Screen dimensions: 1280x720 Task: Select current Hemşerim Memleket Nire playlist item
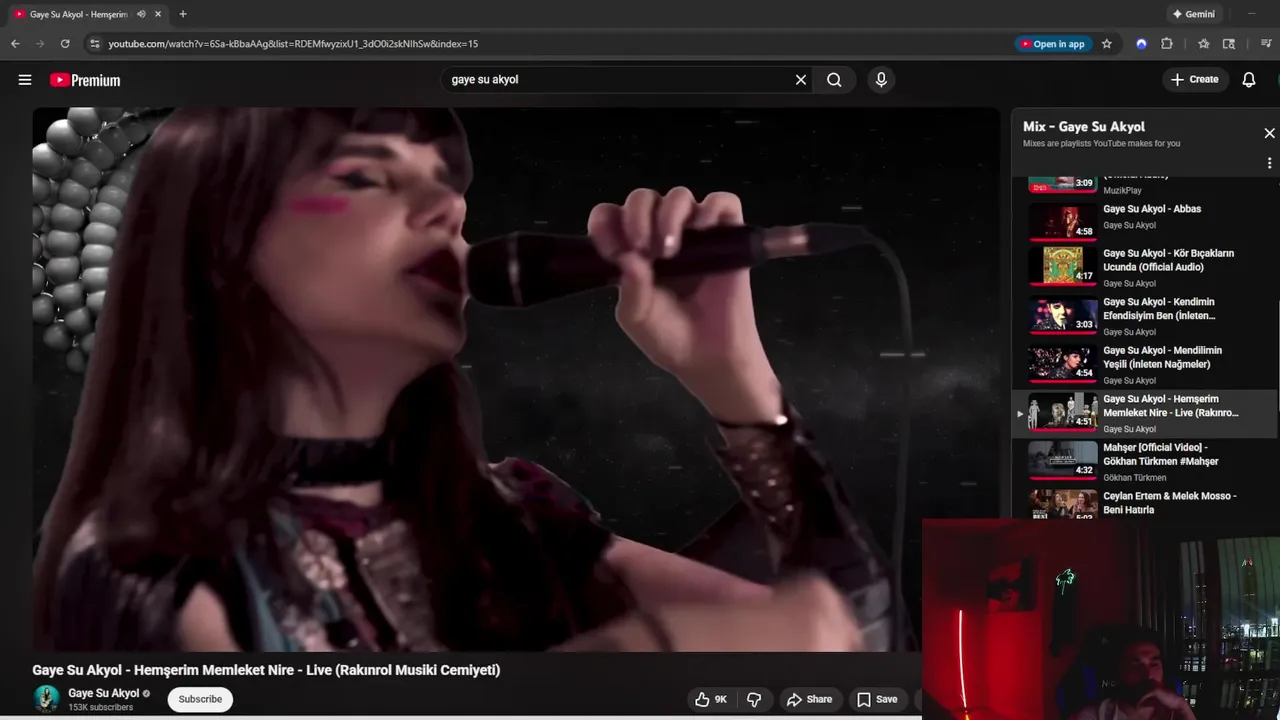tap(1144, 413)
